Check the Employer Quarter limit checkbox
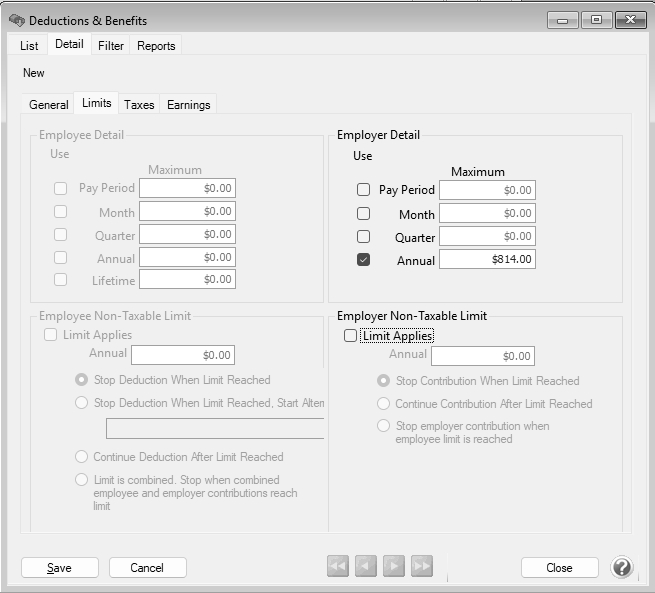The image size is (655, 593). 364,237
